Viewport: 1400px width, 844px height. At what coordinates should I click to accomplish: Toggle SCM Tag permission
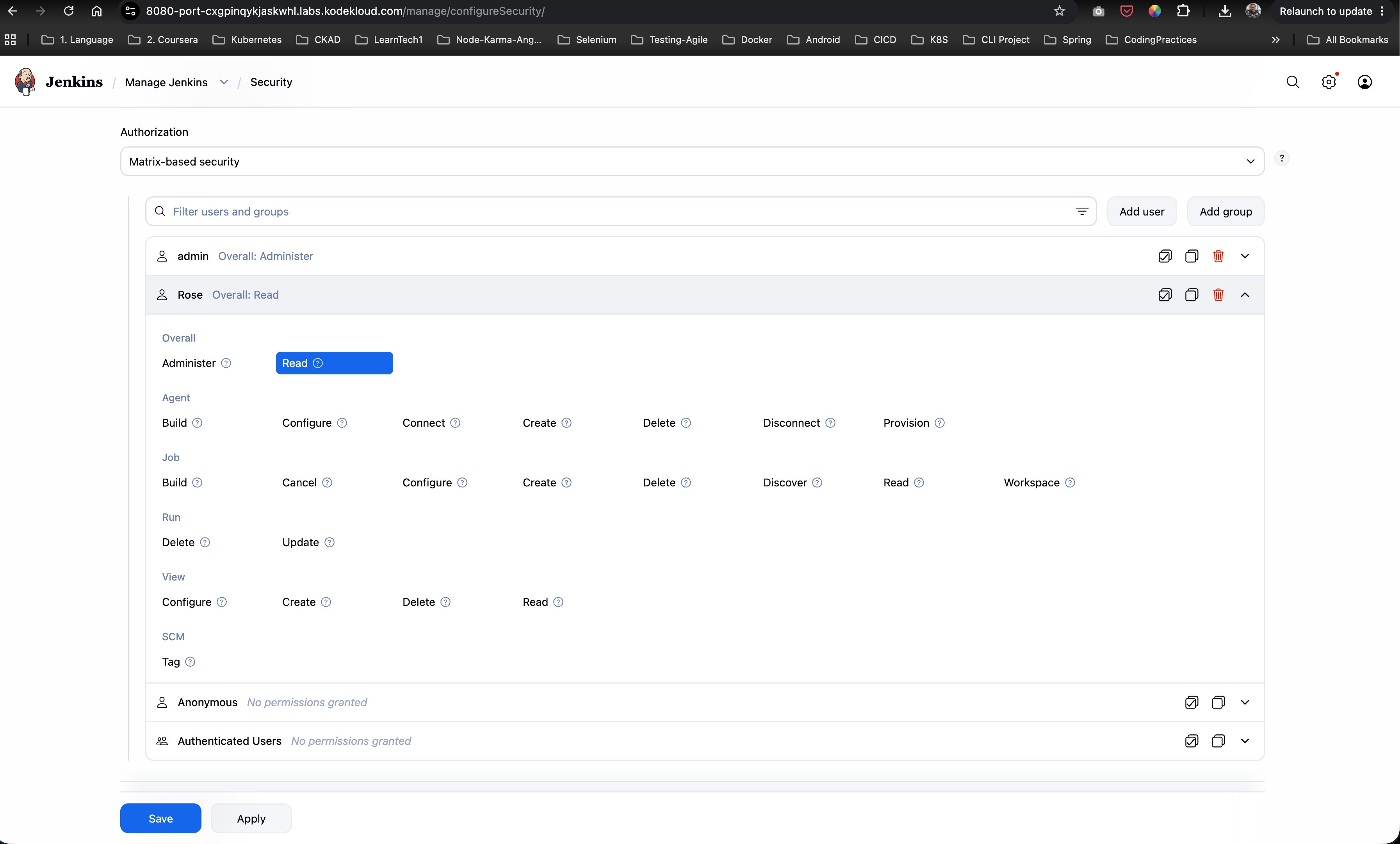[171, 662]
